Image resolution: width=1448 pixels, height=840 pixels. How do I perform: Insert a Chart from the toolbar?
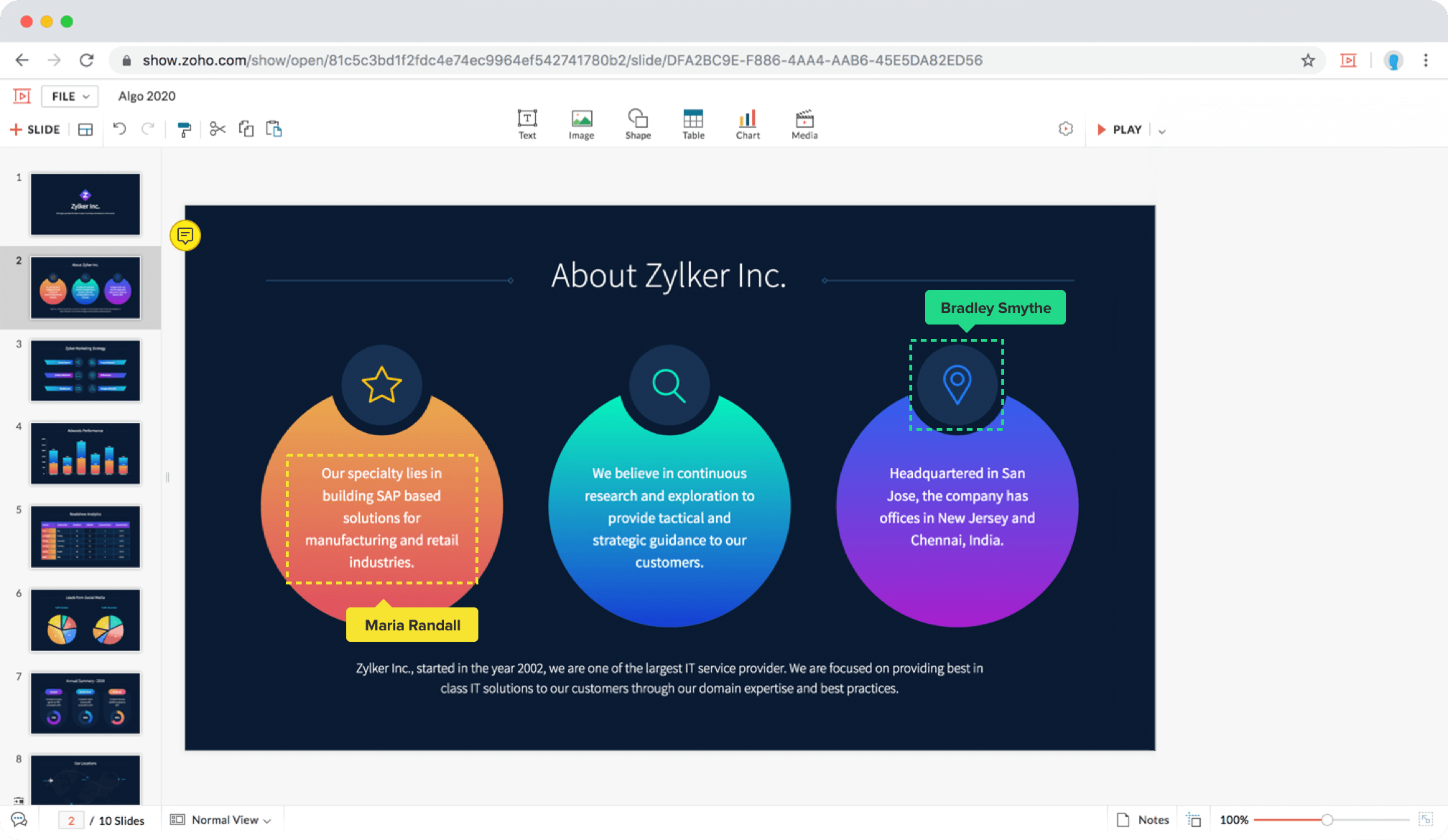coord(747,124)
